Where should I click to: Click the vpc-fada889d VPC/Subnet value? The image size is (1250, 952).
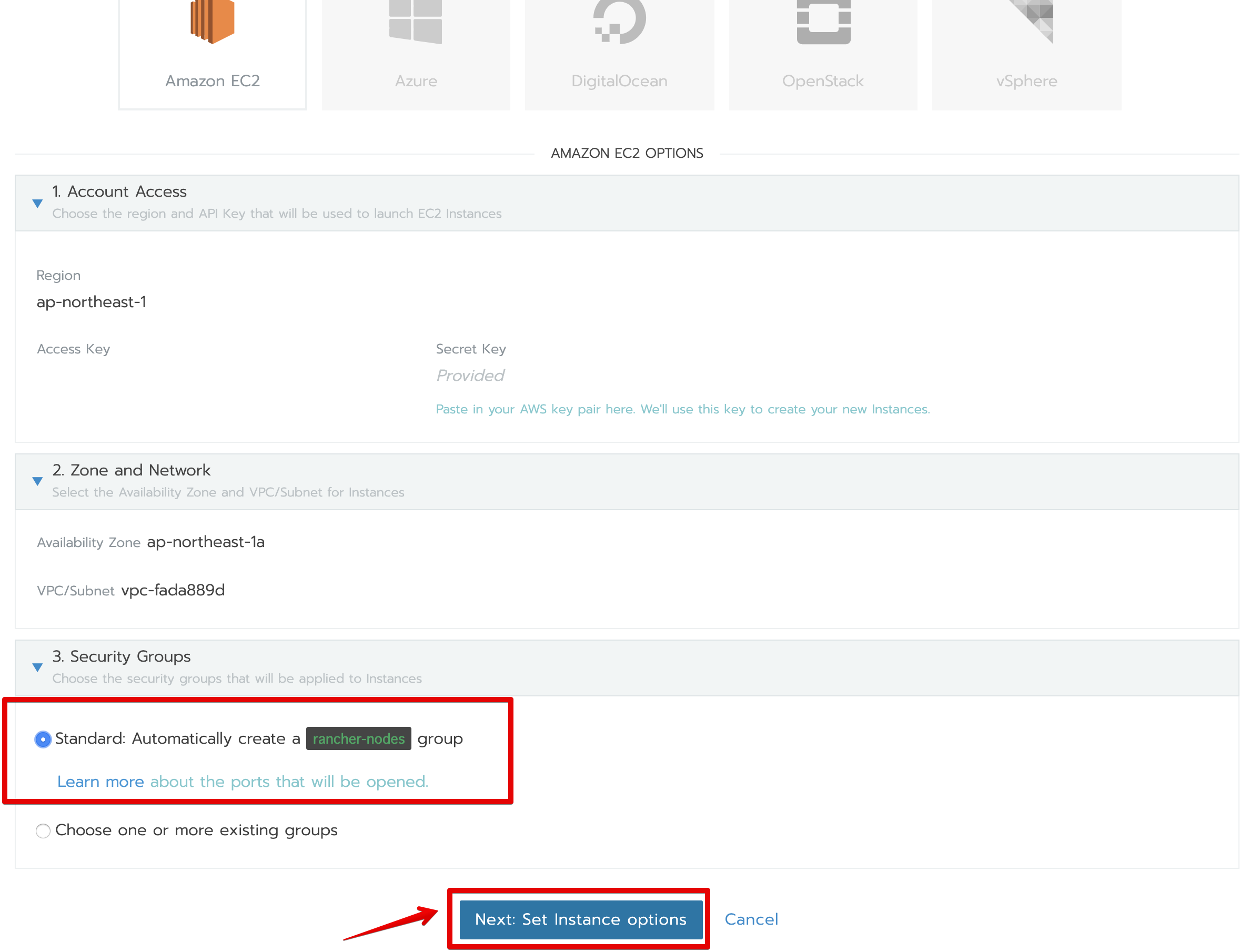click(173, 590)
